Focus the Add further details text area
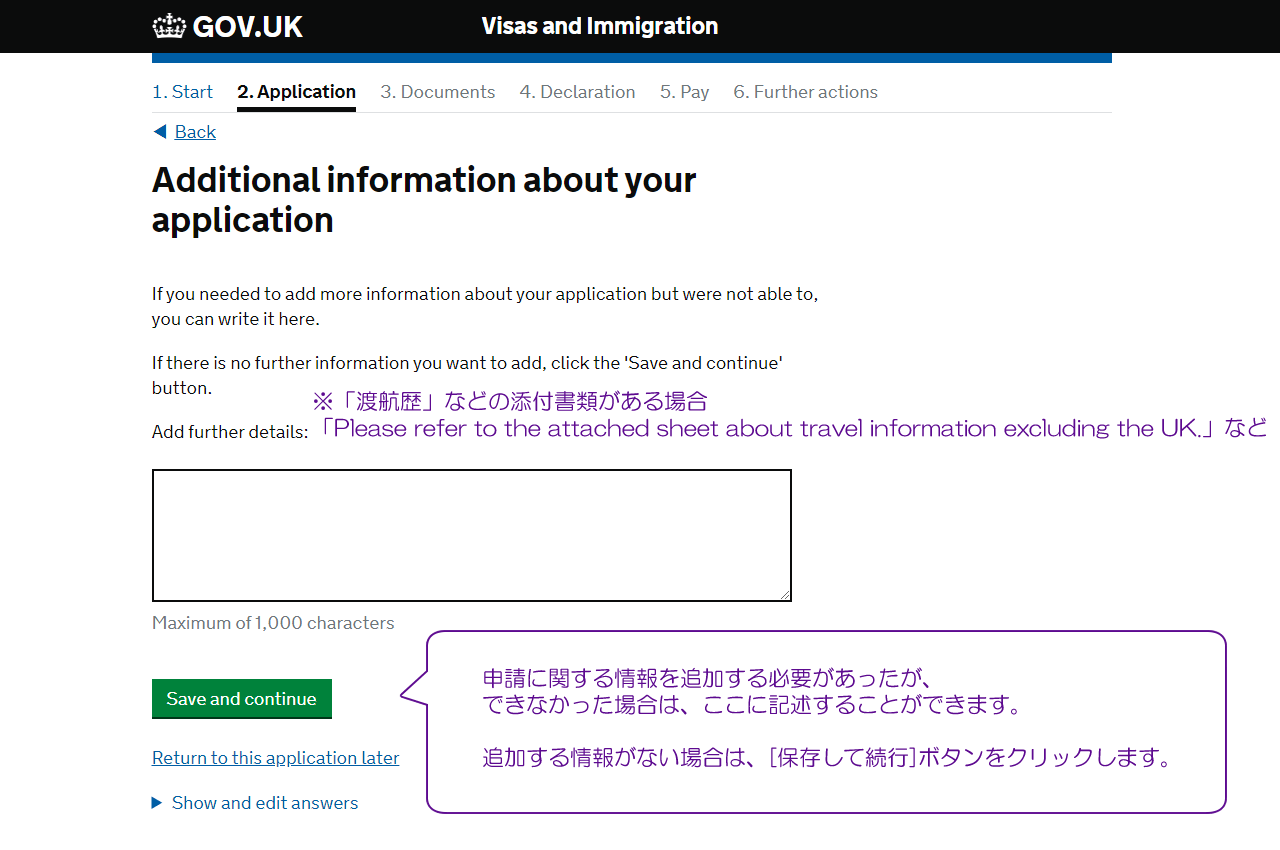Image resolution: width=1280 pixels, height=850 pixels. [x=472, y=535]
